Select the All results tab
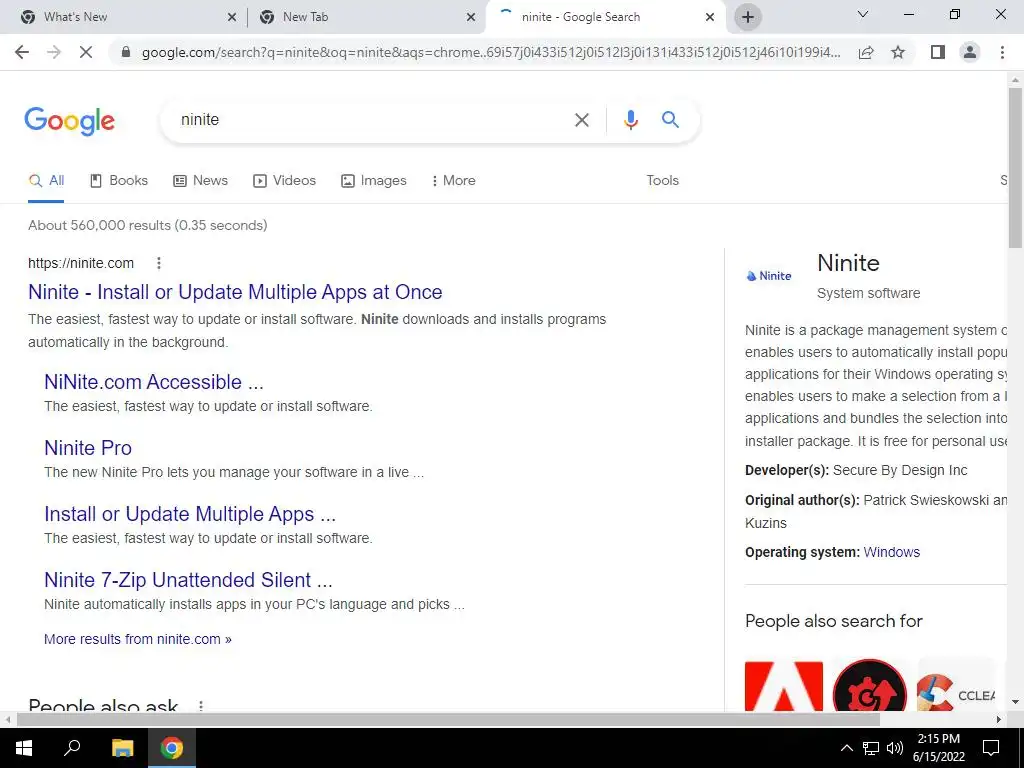1024x768 pixels. pyautogui.click(x=46, y=181)
